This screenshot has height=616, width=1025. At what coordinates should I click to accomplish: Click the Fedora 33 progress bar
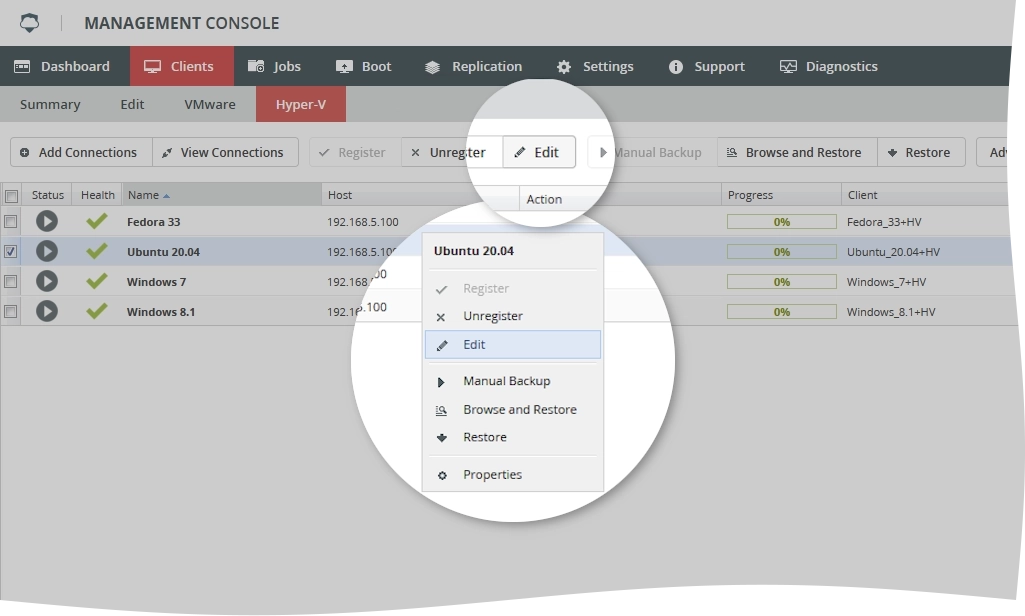[x=782, y=222]
